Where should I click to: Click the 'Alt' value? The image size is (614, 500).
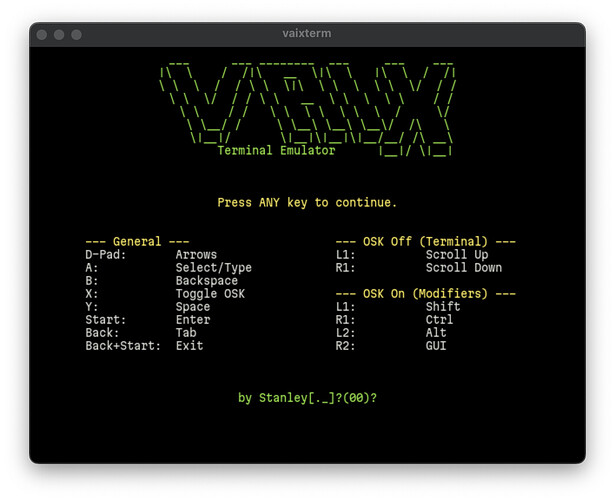[436, 333]
